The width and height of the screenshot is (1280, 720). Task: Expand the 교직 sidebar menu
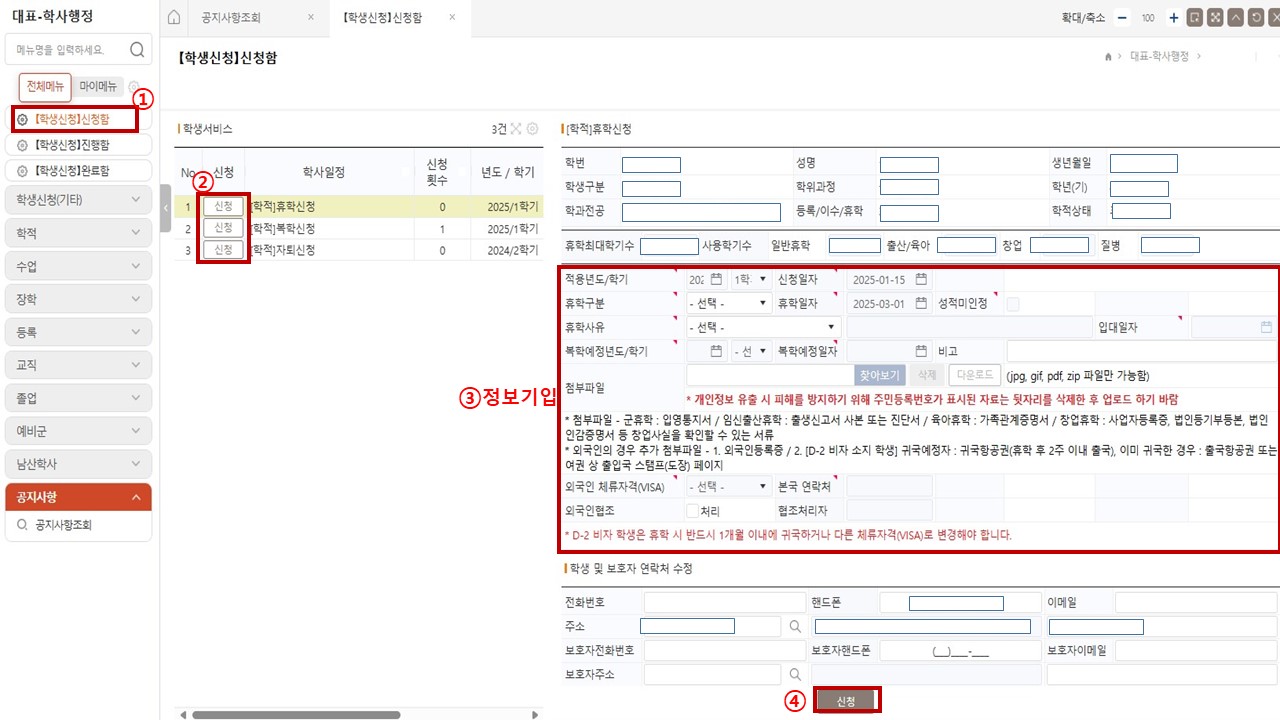coord(78,365)
